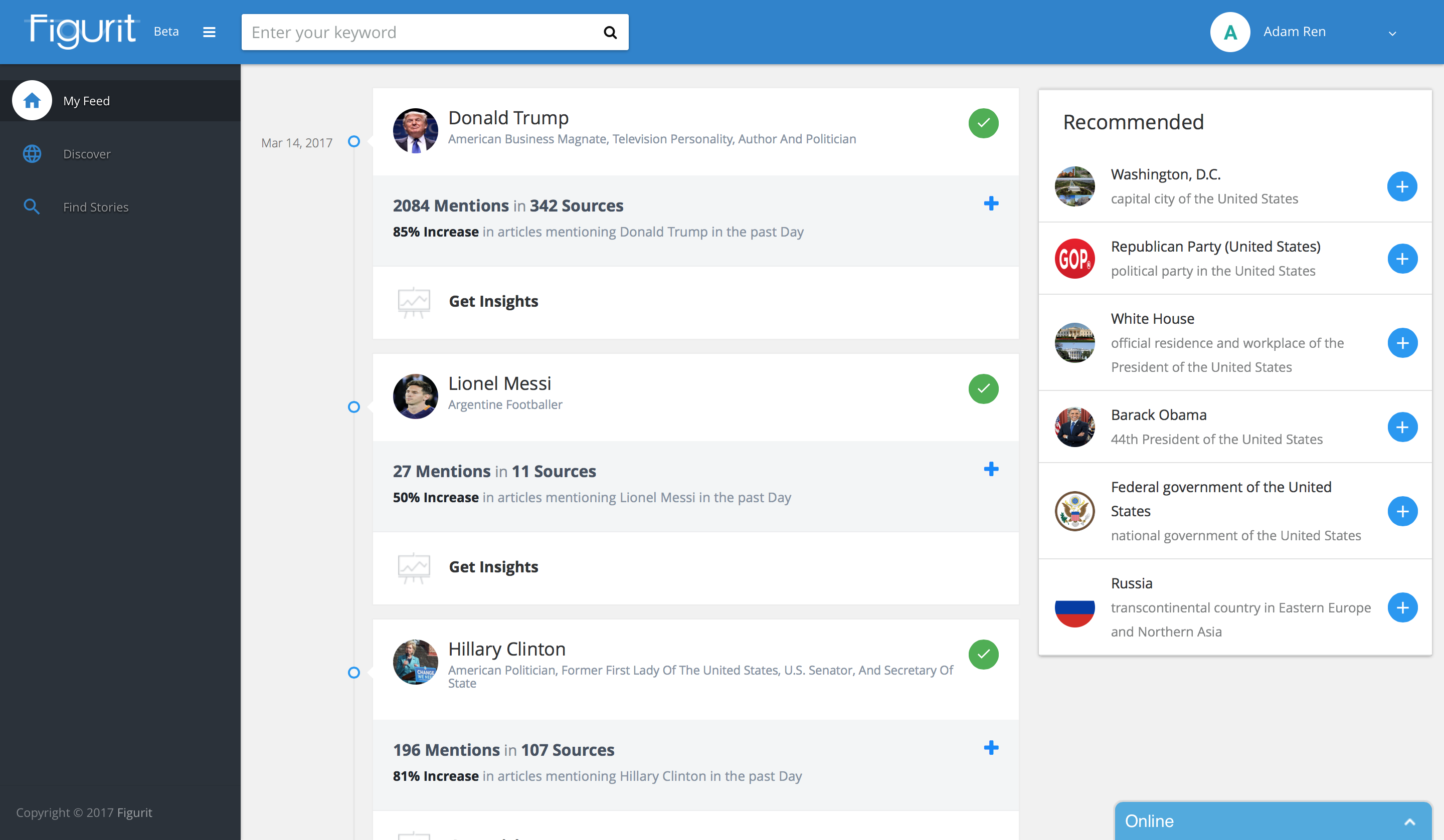Click Adam Ren's avatar circle
Screen dimensions: 1444x840
tap(1230, 32)
